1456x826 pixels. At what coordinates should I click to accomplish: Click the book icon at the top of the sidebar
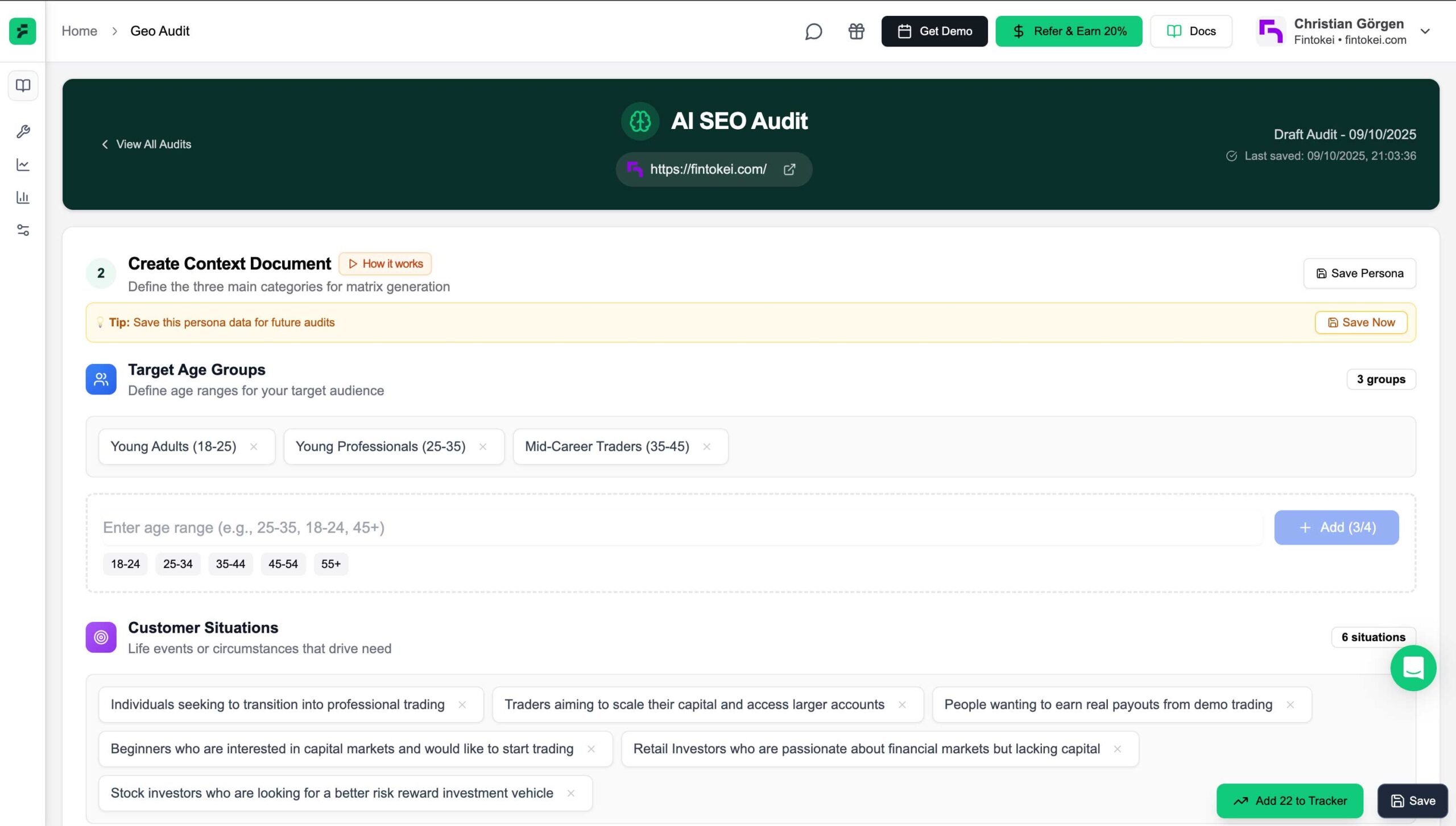coord(23,85)
